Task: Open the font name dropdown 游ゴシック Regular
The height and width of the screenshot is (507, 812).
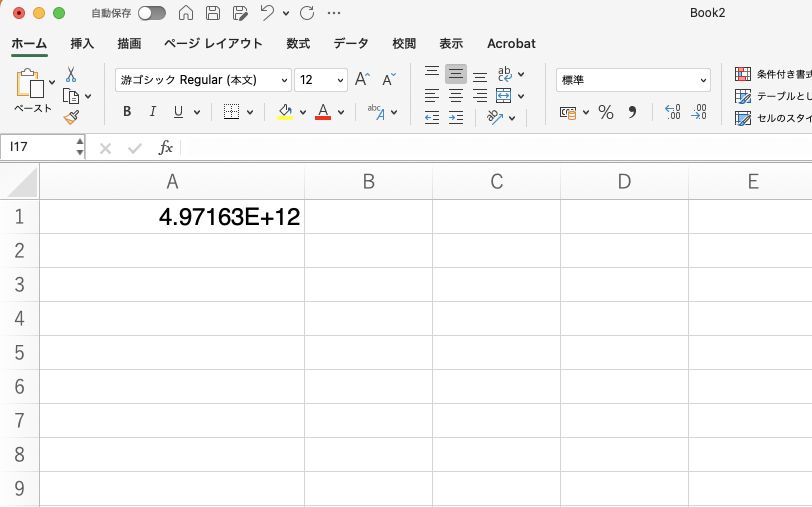Action: pos(204,80)
